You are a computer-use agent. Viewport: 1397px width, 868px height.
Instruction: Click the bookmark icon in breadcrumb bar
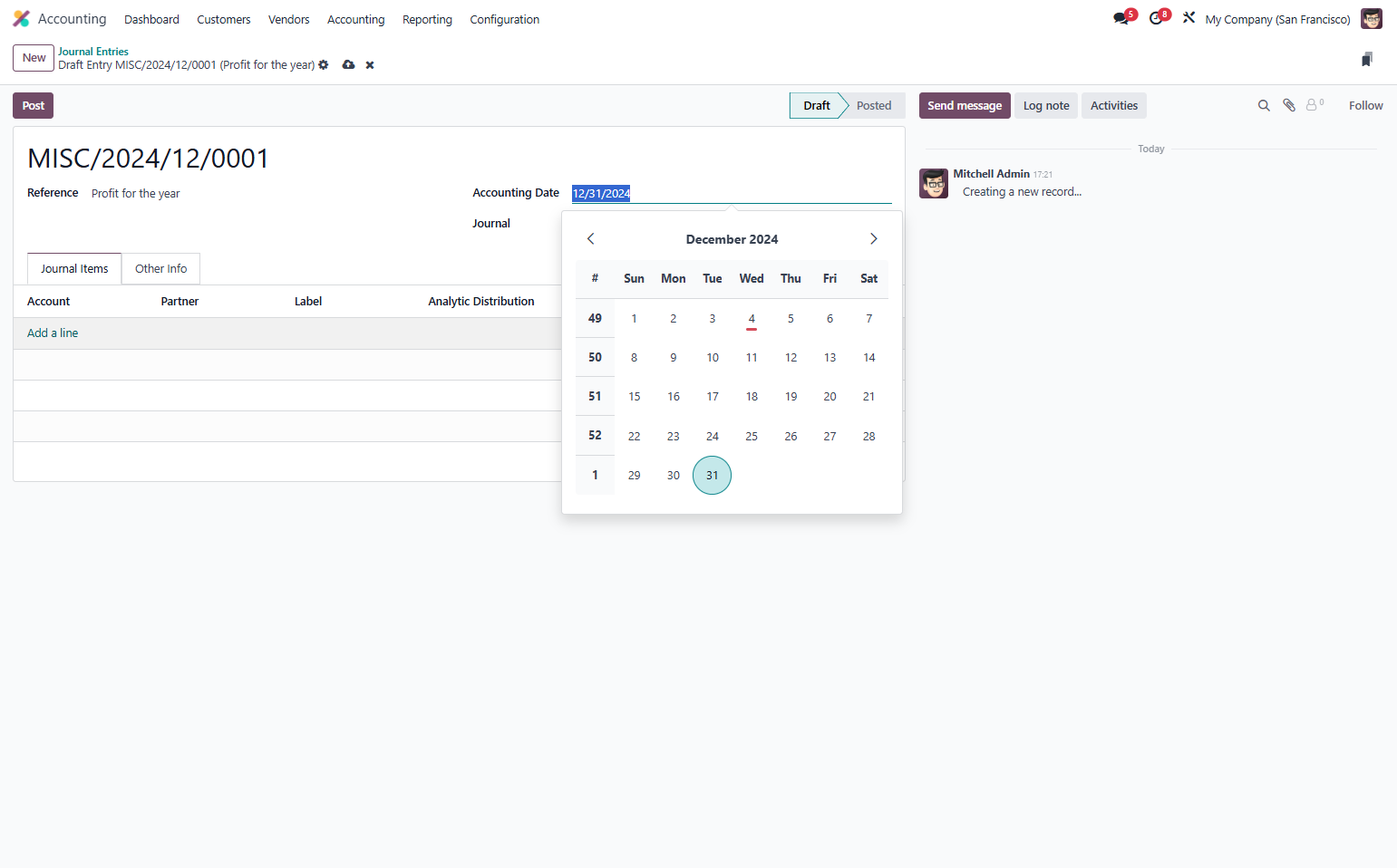[1367, 59]
